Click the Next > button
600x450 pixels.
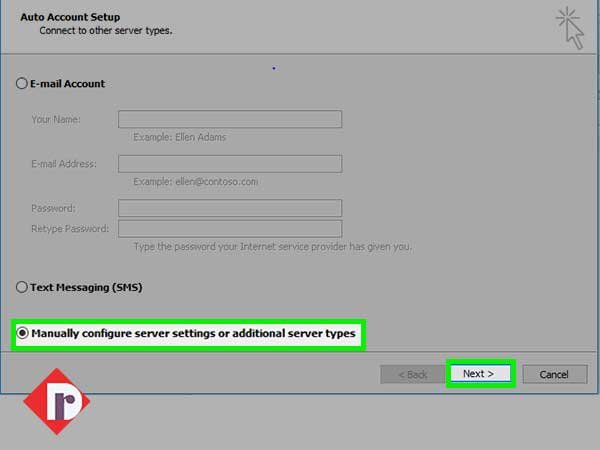coord(480,373)
